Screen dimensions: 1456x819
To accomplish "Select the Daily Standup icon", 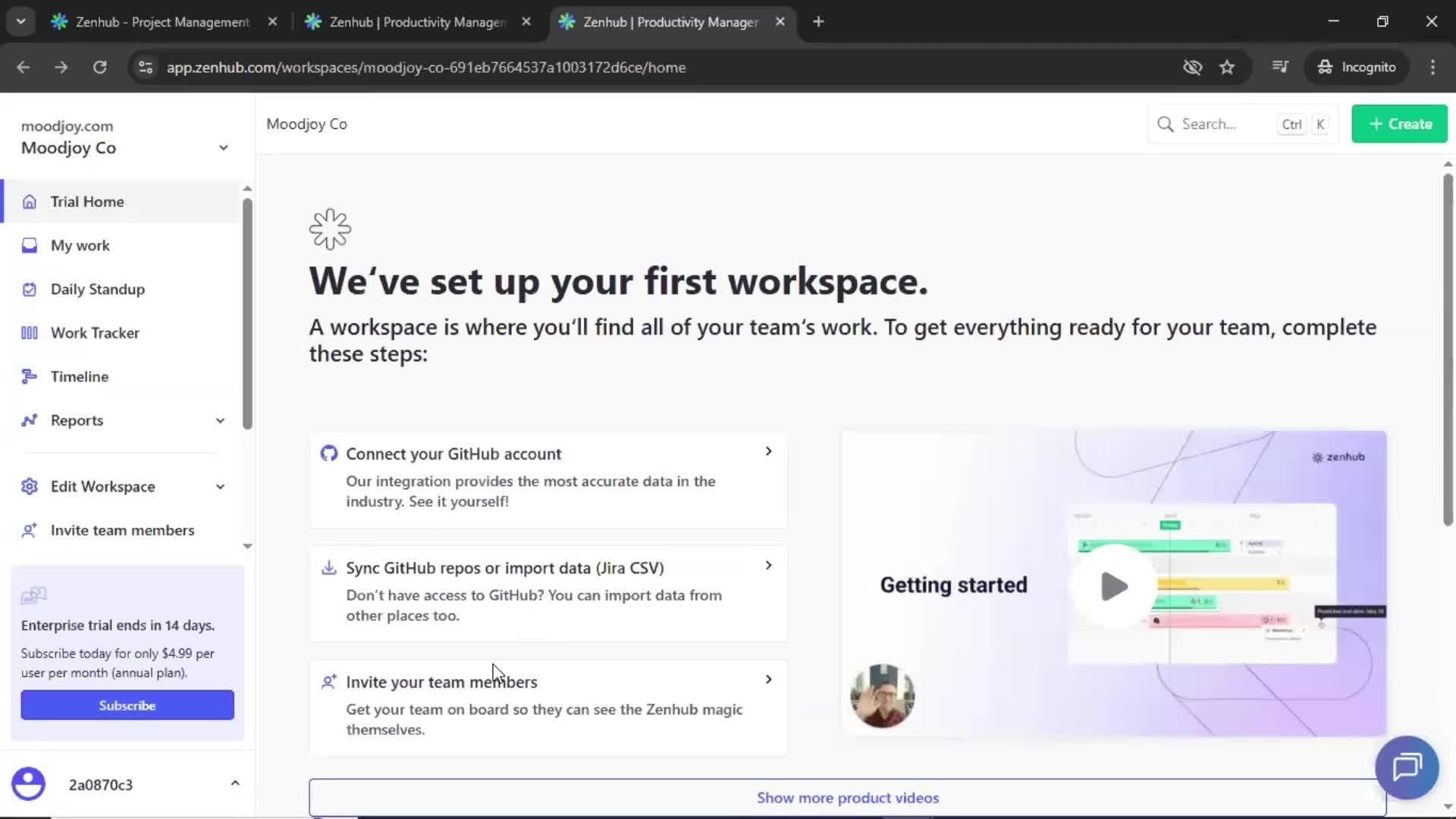I will tap(29, 289).
